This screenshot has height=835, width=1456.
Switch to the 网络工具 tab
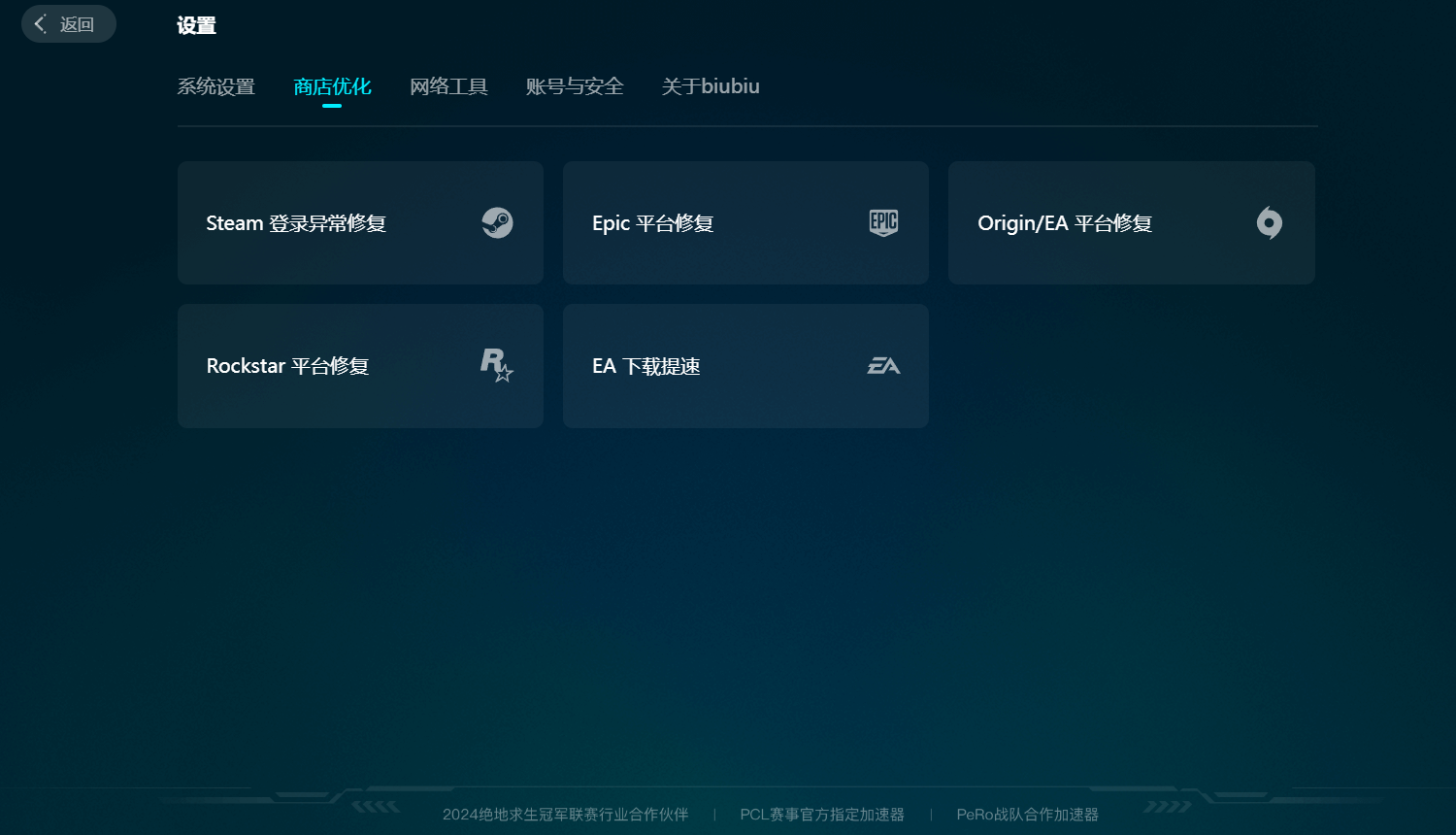pos(448,86)
